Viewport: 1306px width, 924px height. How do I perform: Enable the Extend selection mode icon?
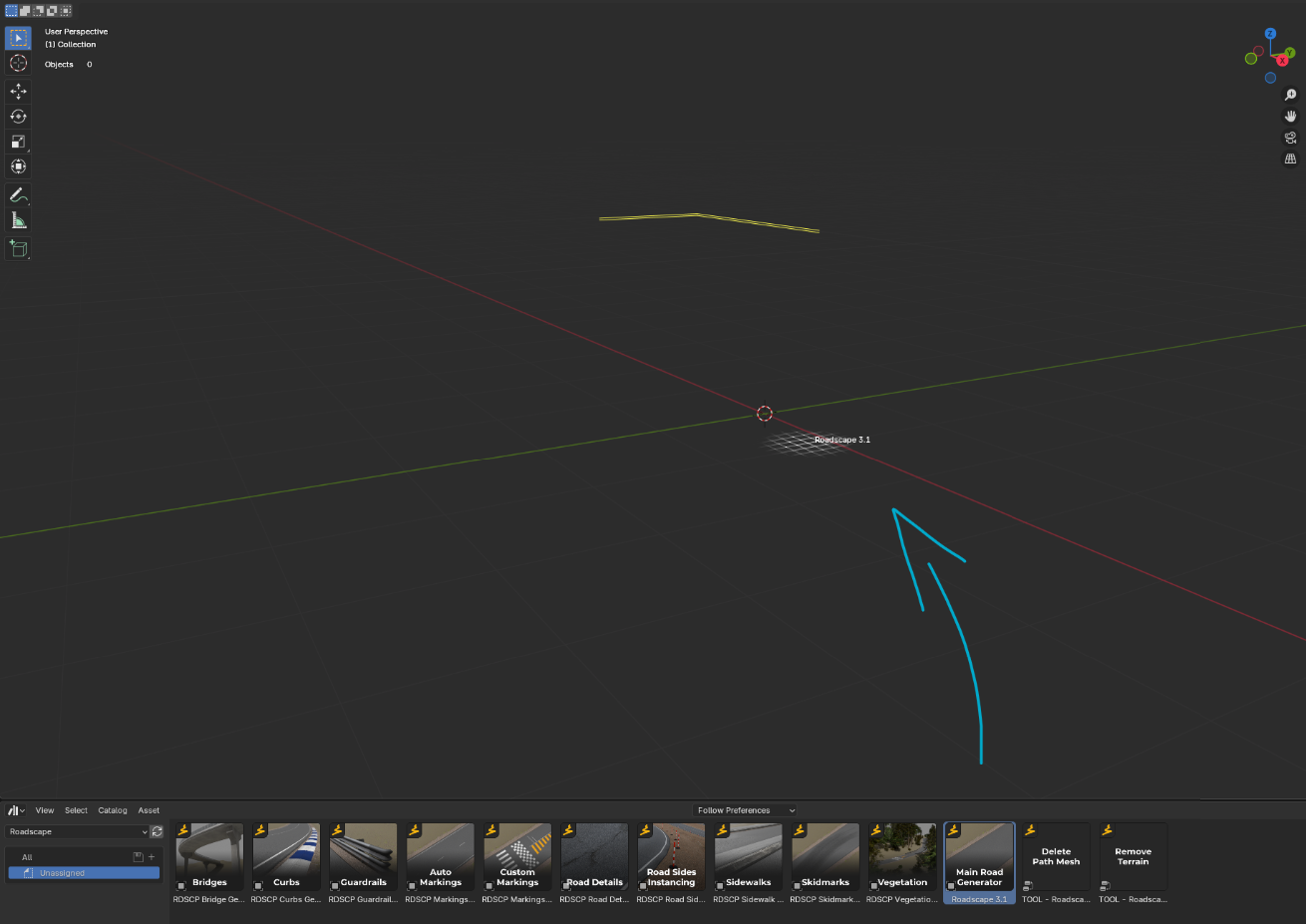25,11
